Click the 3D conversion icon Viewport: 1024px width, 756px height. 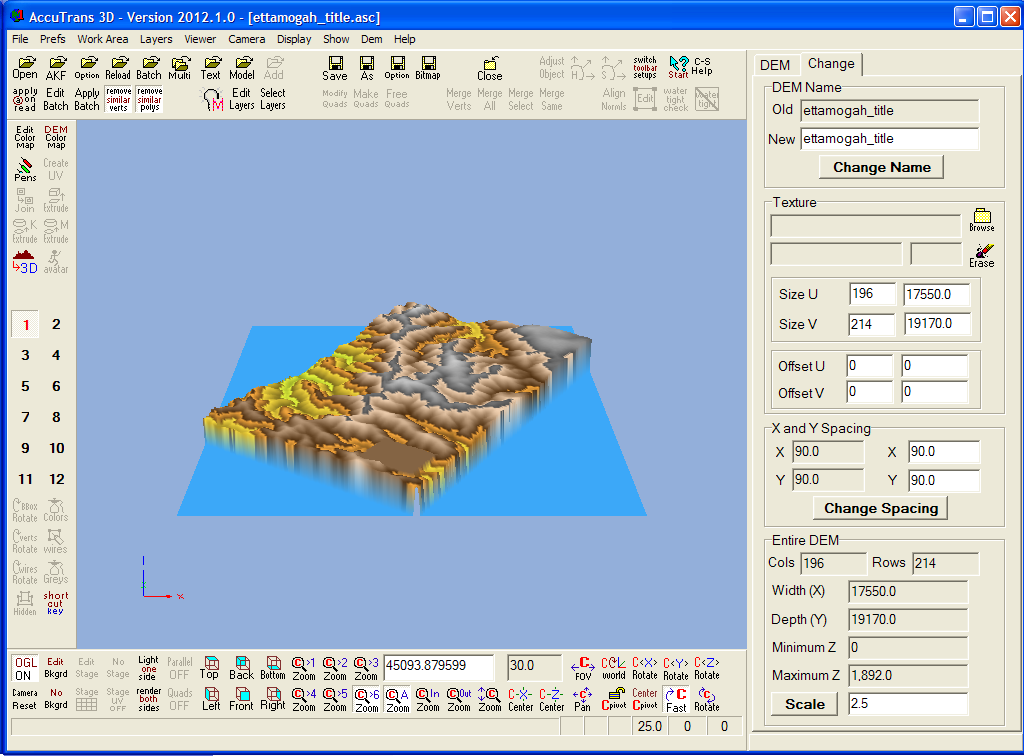[25, 262]
